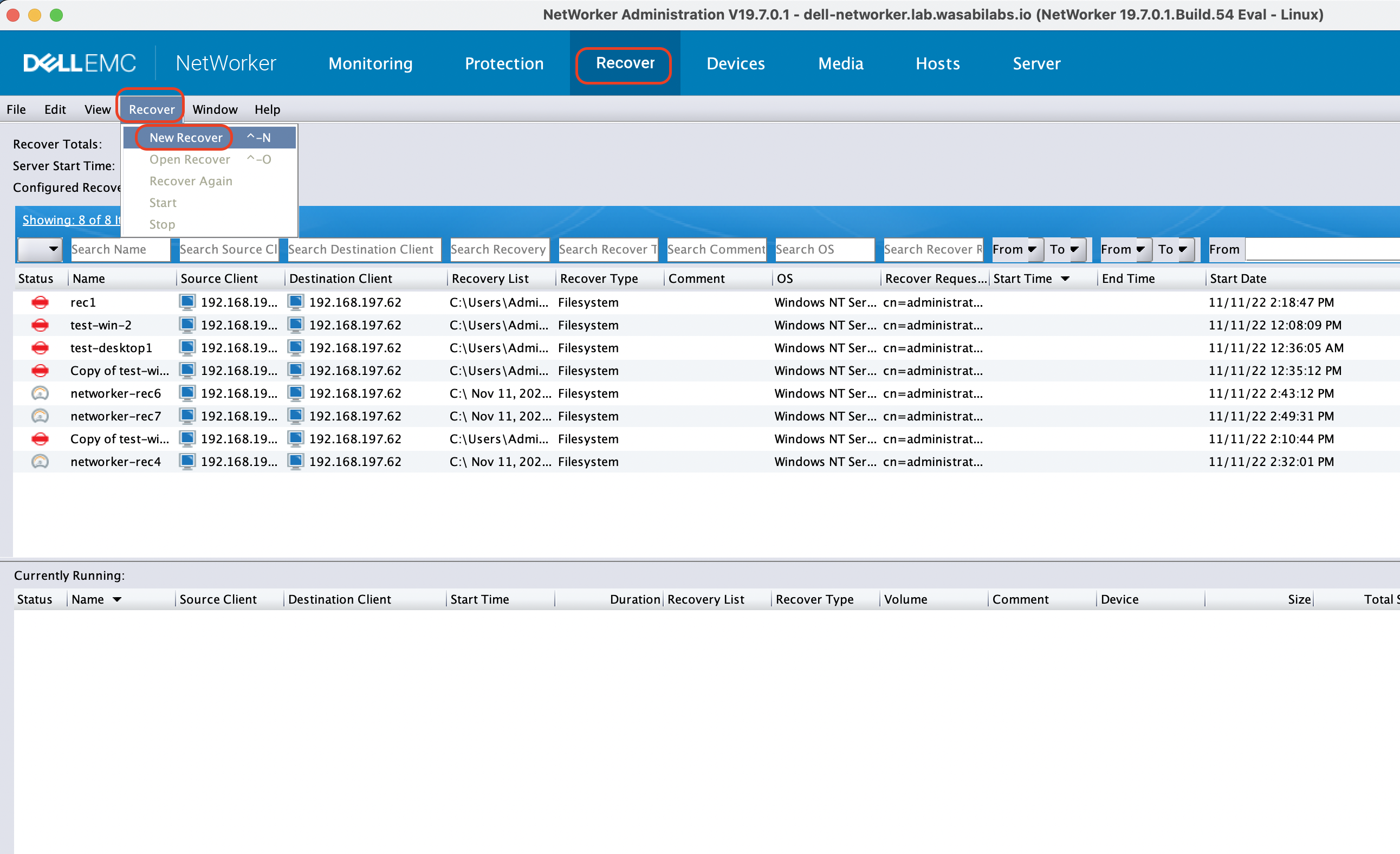Click start date 11/11/22 2:32:01 PM
This screenshot has width=1400, height=854.
coord(1271,461)
